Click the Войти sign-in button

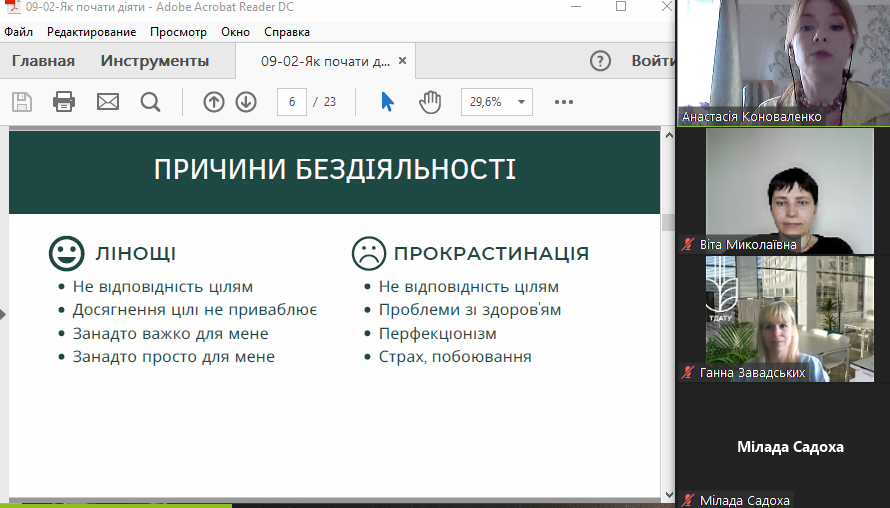pos(652,61)
